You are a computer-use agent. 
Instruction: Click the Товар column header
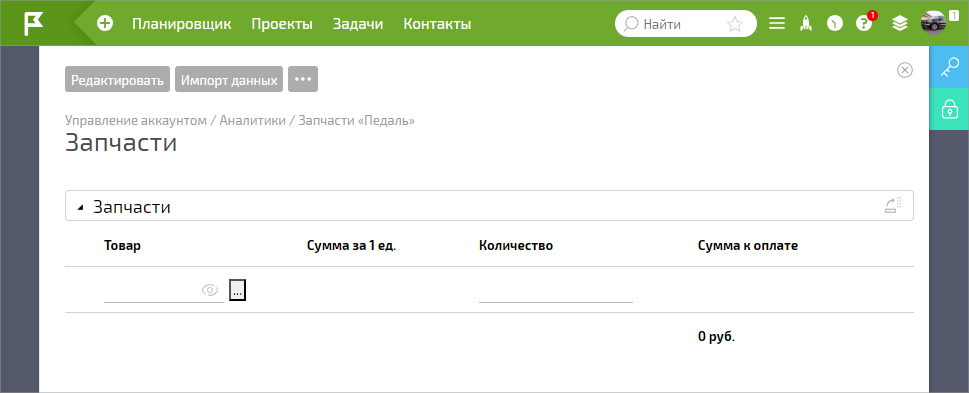(x=122, y=245)
